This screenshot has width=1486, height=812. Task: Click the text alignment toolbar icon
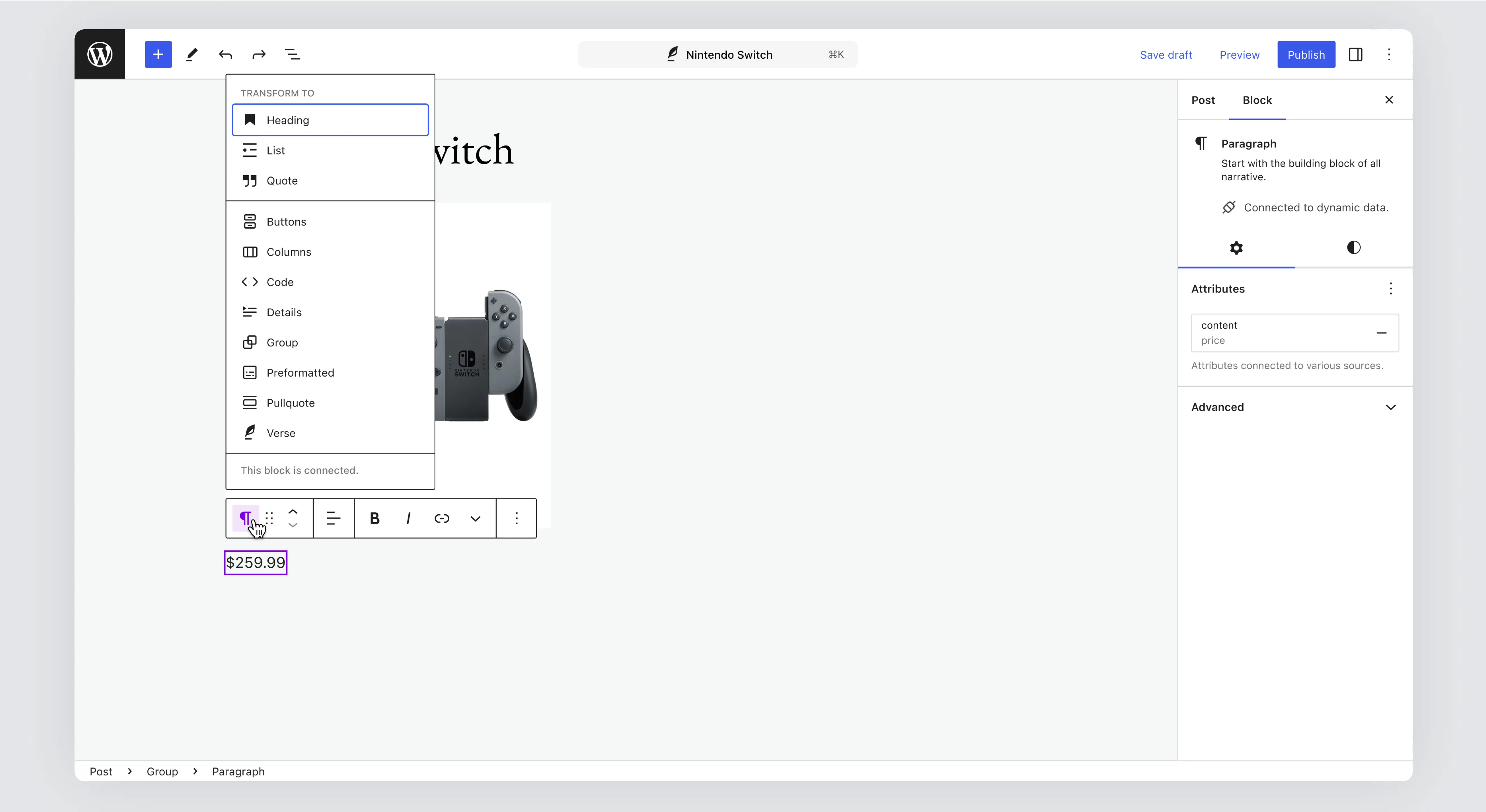(x=333, y=518)
